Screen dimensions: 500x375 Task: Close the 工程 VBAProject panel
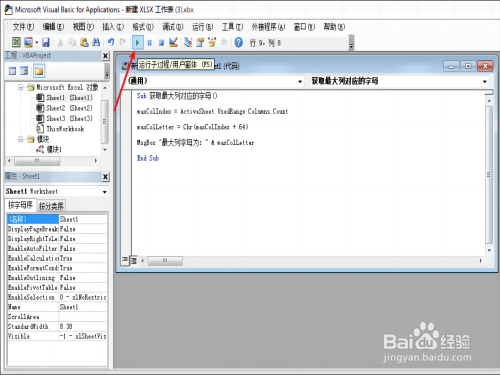point(105,56)
